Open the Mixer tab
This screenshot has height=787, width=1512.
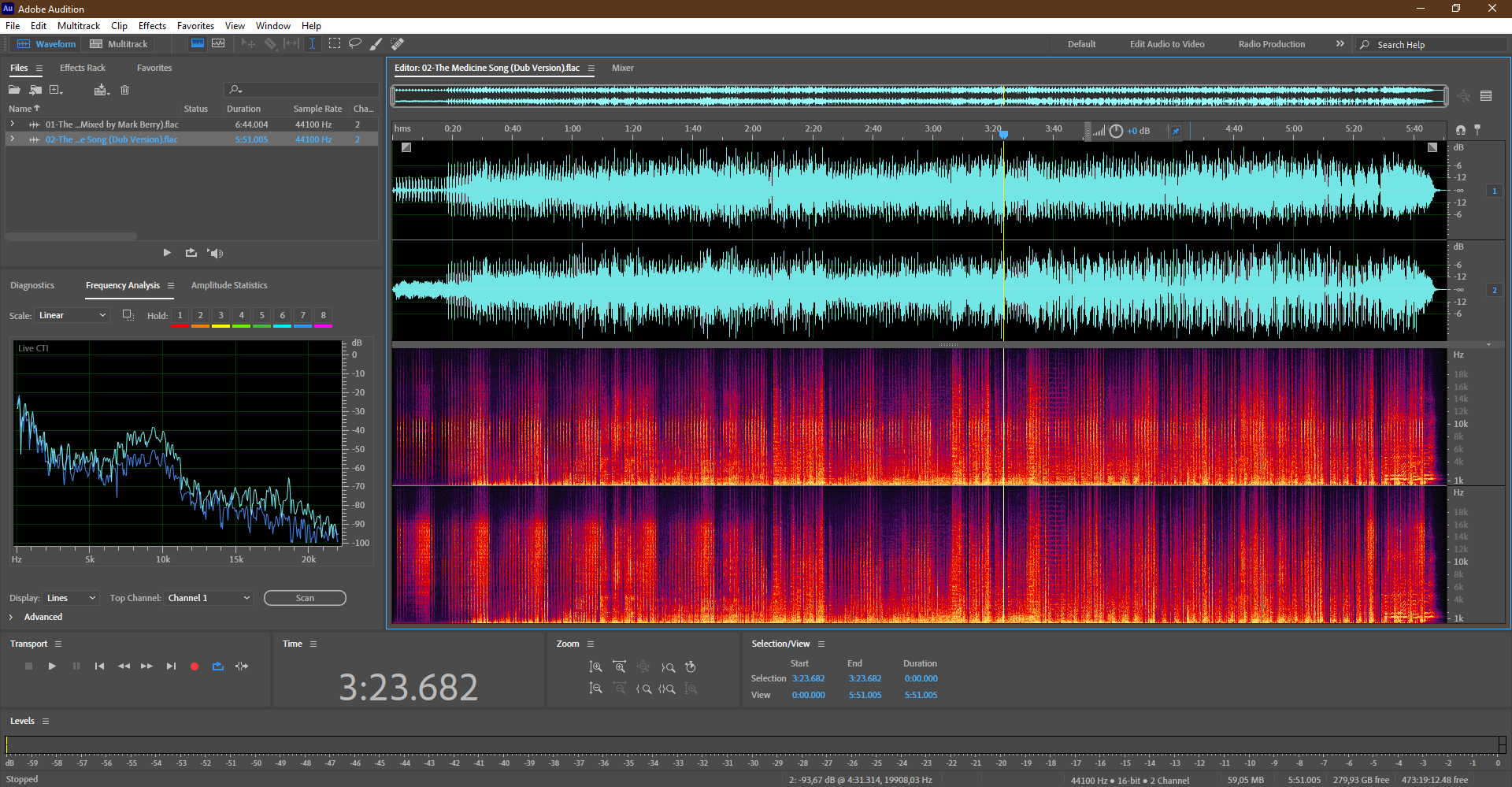pos(623,68)
